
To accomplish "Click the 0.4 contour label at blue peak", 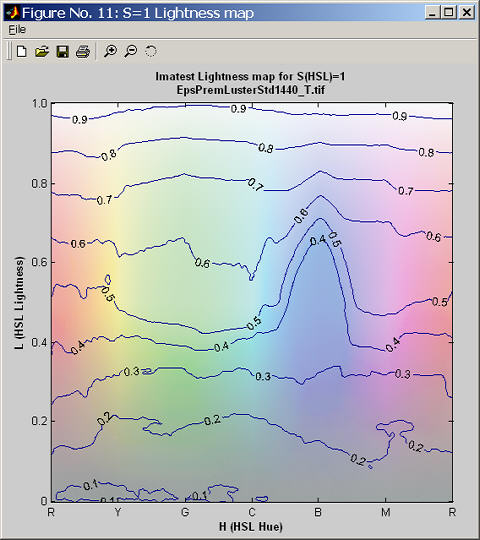I will point(318,240).
